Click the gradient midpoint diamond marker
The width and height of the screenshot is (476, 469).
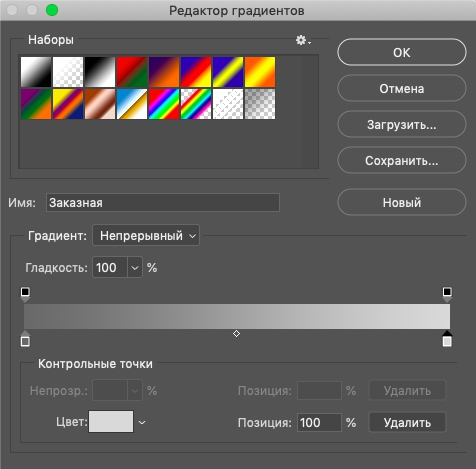236,334
